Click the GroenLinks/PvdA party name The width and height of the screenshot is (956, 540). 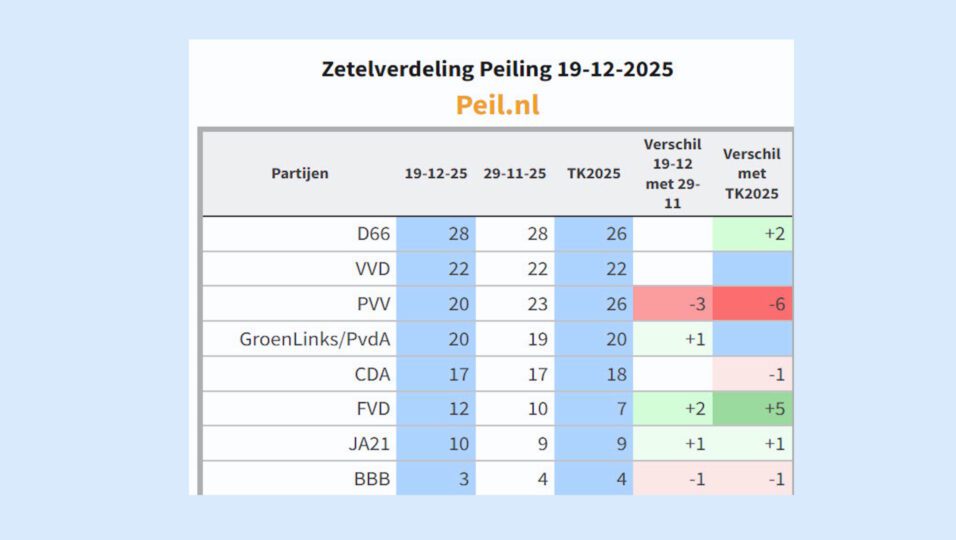[314, 339]
